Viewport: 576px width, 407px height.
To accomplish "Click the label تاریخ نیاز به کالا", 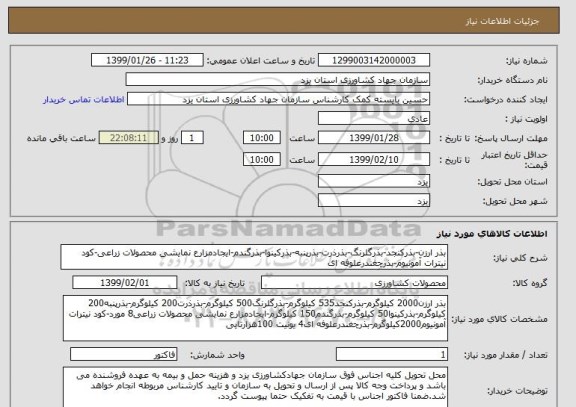I will (214, 283).
